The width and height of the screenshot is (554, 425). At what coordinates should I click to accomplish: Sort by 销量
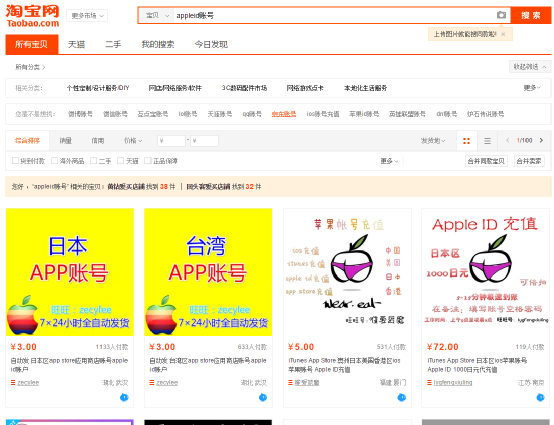65,141
